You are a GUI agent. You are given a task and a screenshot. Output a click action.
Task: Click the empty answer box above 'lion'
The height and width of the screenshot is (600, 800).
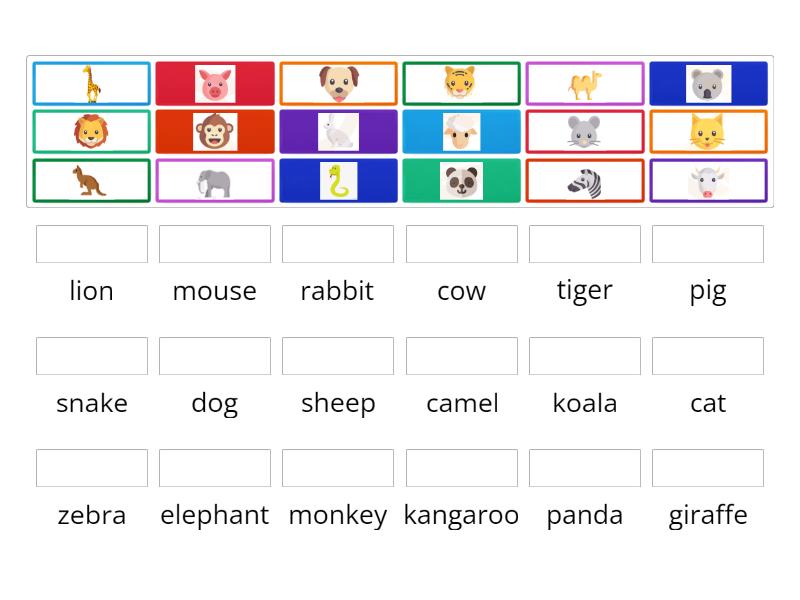tap(91, 243)
